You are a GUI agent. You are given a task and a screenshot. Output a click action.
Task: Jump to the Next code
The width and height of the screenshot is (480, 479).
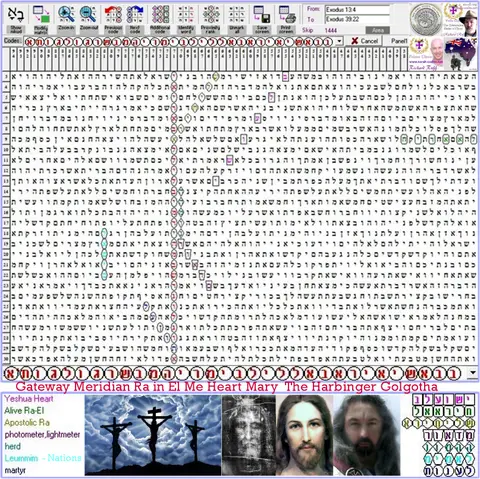(135, 19)
